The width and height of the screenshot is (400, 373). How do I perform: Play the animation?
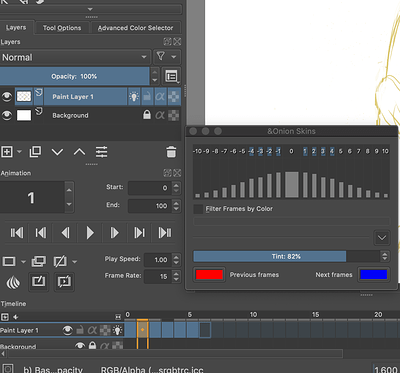click(90, 232)
